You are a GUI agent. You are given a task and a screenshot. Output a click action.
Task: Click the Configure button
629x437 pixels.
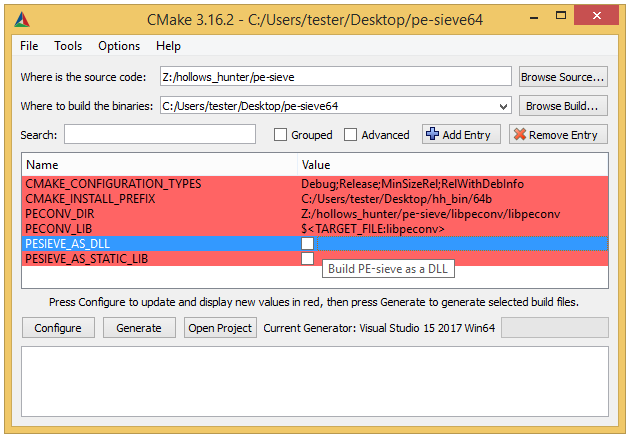coord(58,328)
